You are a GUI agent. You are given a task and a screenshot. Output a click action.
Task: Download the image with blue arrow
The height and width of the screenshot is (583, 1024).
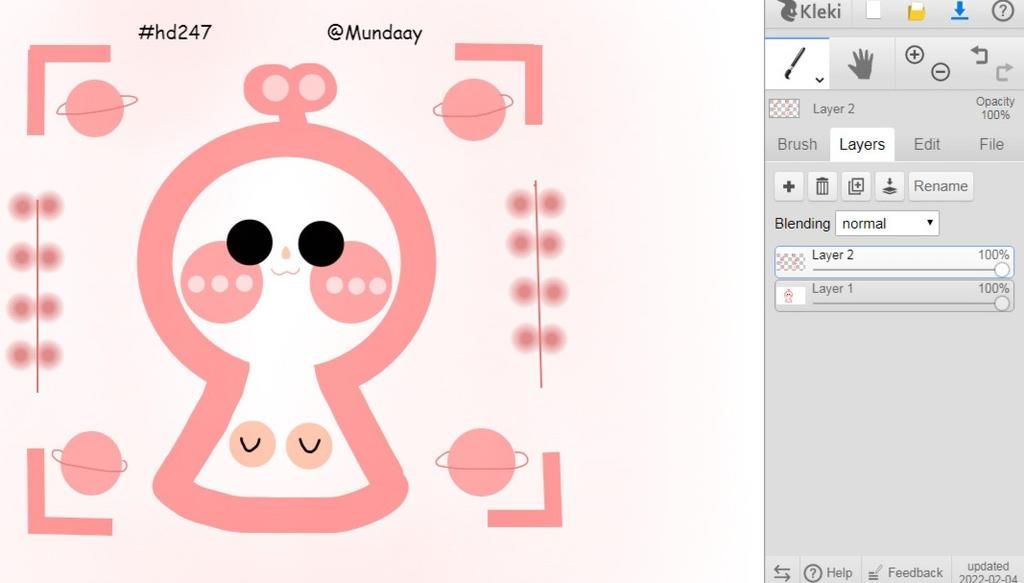point(959,11)
